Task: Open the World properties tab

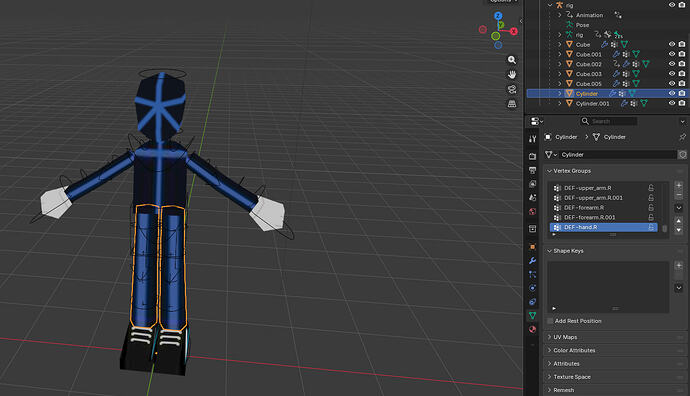Action: tap(532, 211)
